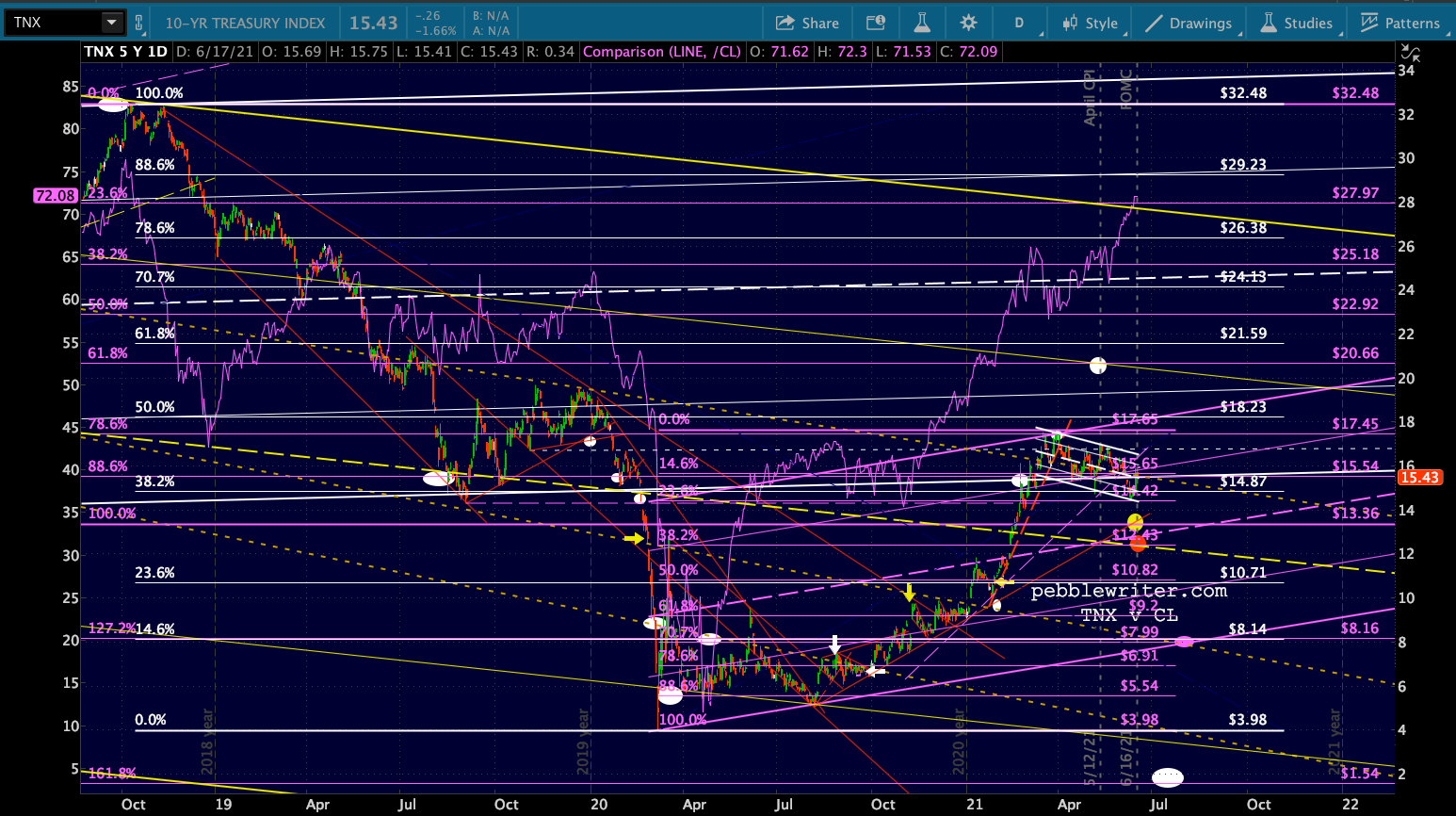Image resolution: width=1456 pixels, height=816 pixels.
Task: Select the yellow down arrow drawing
Action: (909, 592)
